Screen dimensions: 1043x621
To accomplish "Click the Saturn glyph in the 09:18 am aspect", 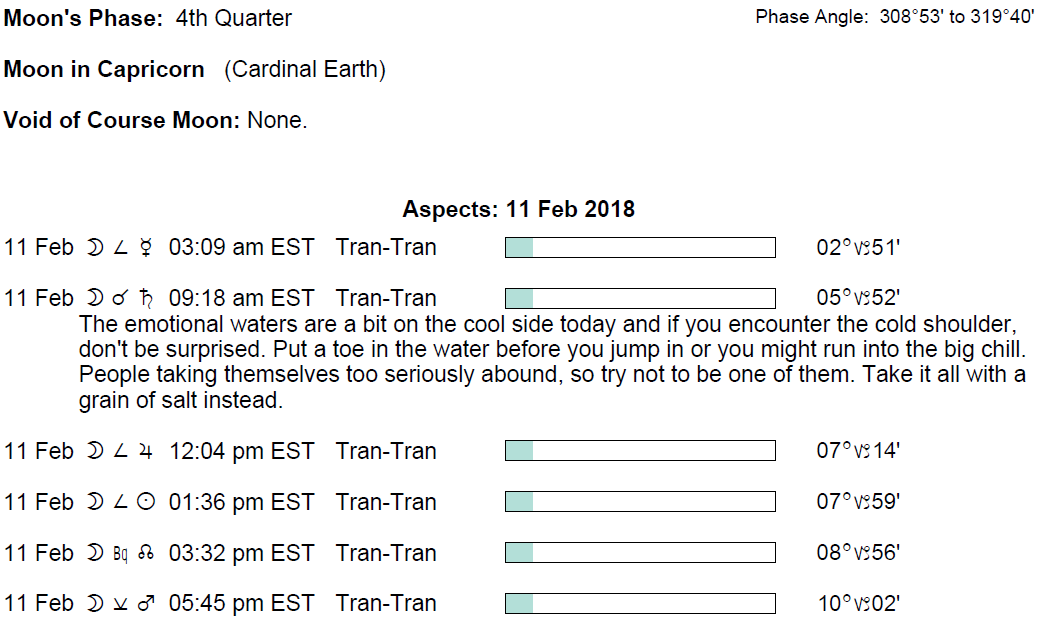I will pyautogui.click(x=146, y=298).
